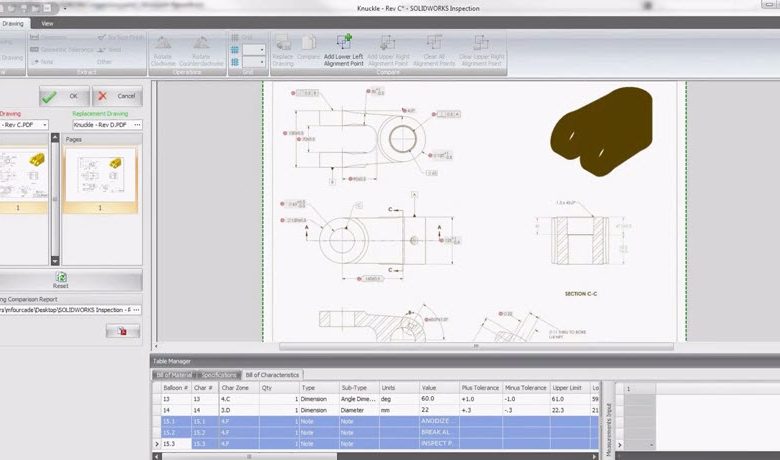Click the Note extract tool
The height and width of the screenshot is (460, 780).
(42, 62)
